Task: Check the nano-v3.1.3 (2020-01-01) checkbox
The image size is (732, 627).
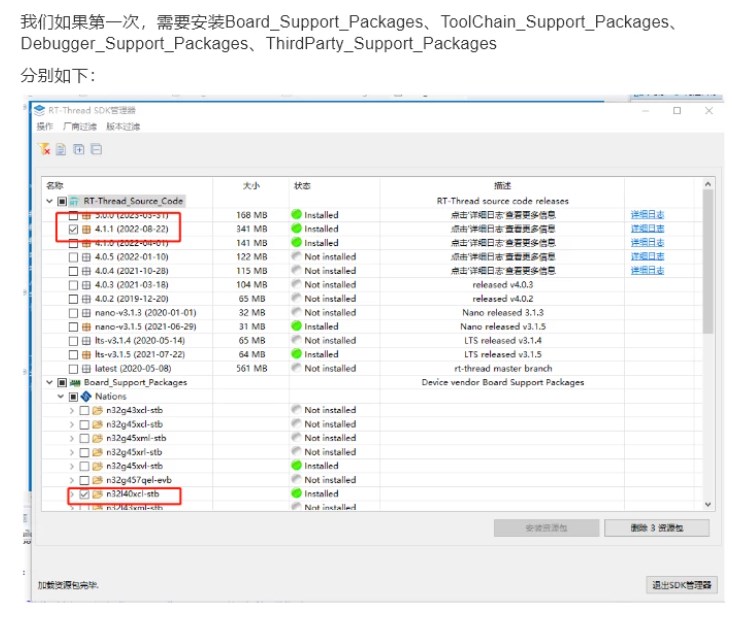Action: coord(73,313)
